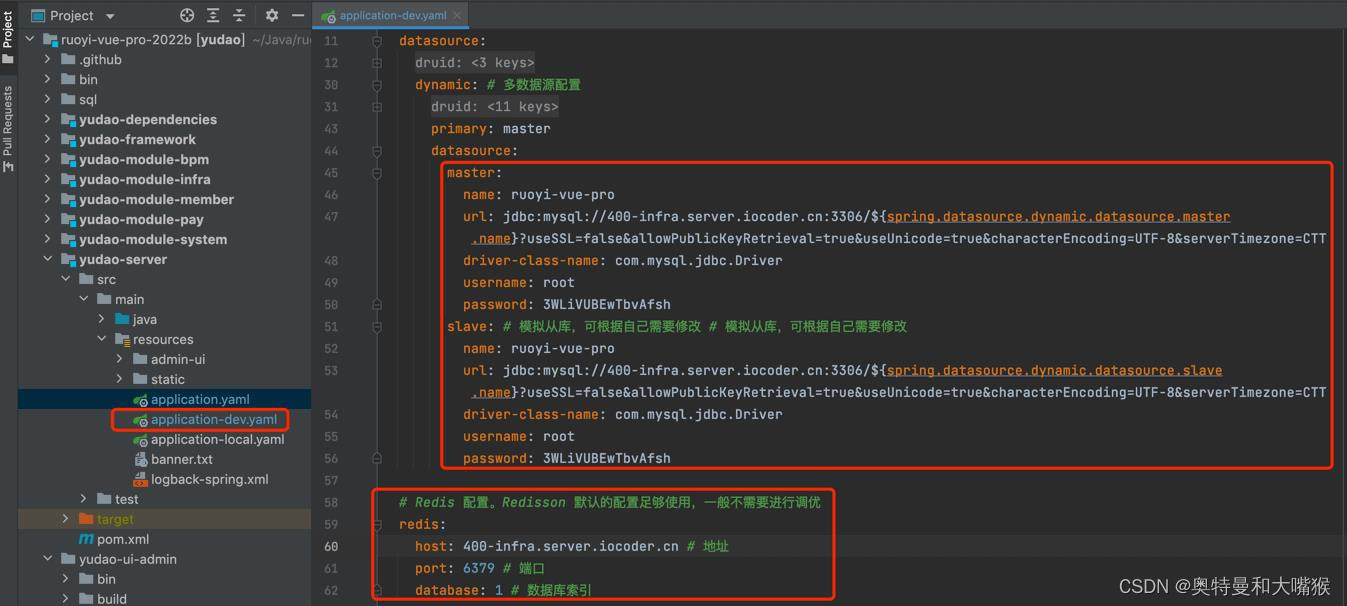Click the Select Opened File crosshair icon
This screenshot has height=606, width=1347.
187,15
